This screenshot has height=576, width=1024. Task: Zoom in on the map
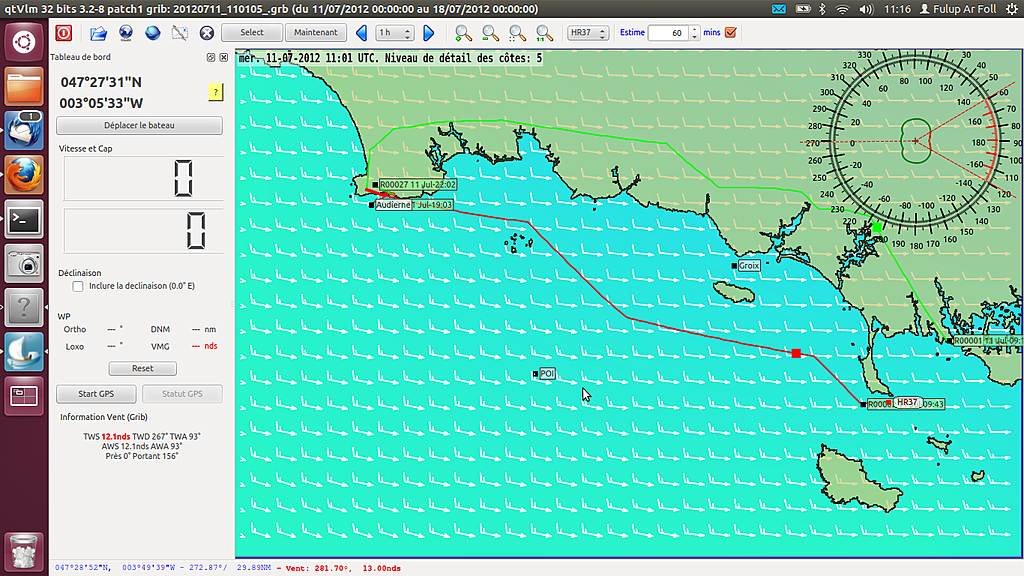pos(463,33)
